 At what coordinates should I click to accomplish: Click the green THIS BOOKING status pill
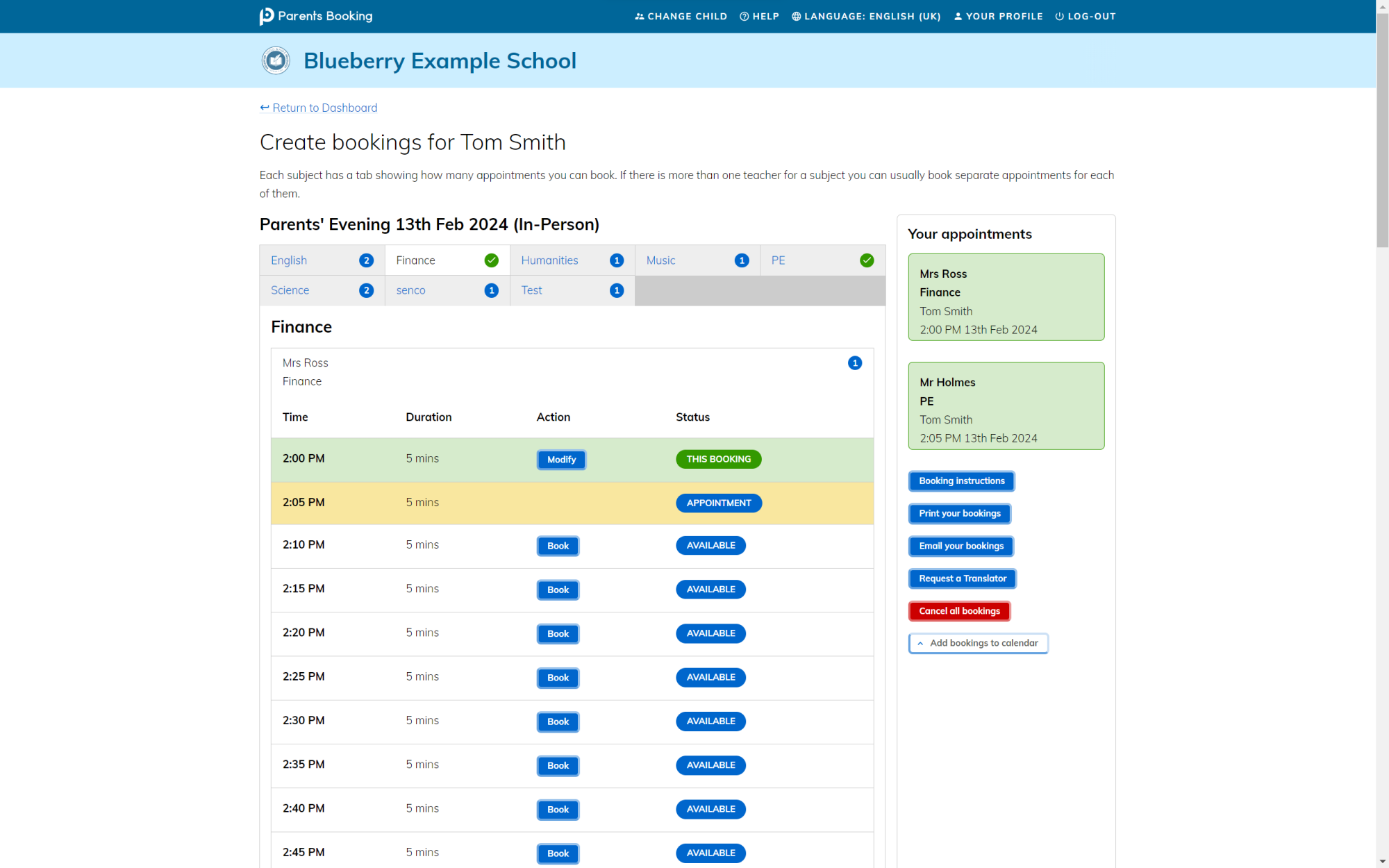click(x=718, y=459)
